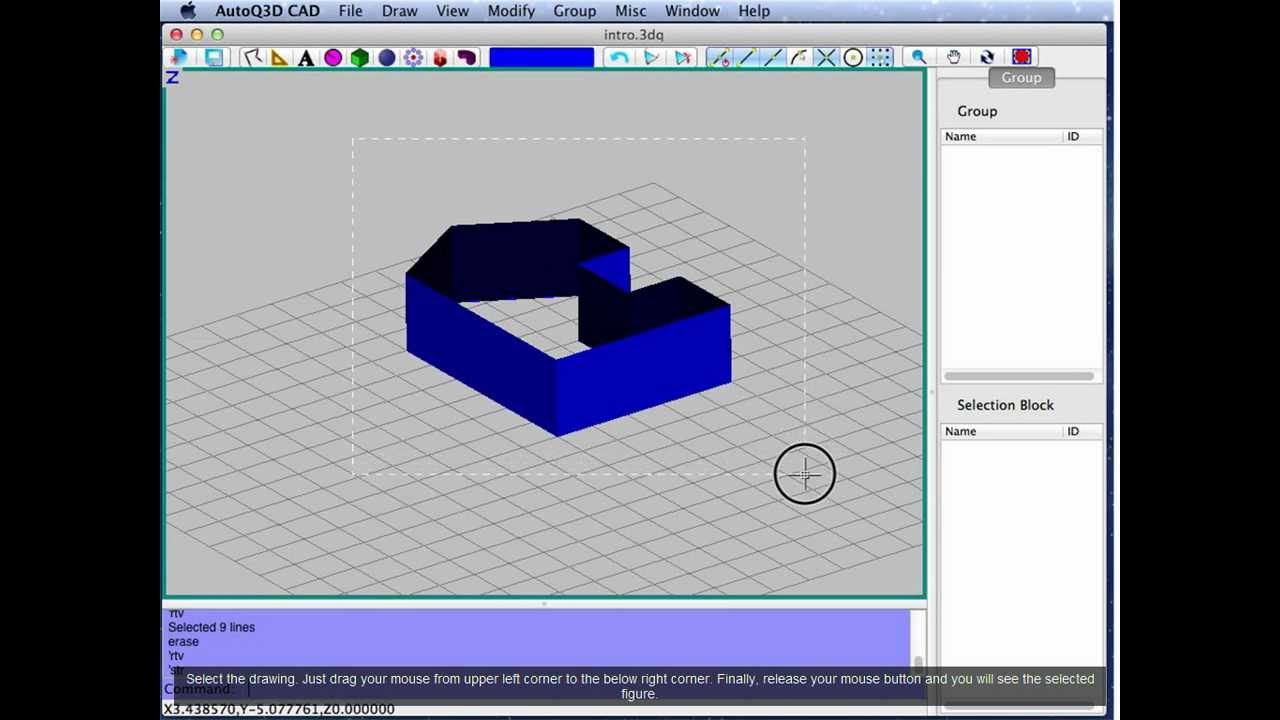The image size is (1280, 720).
Task: Click the open file icon in toolbar
Action: pos(180,57)
